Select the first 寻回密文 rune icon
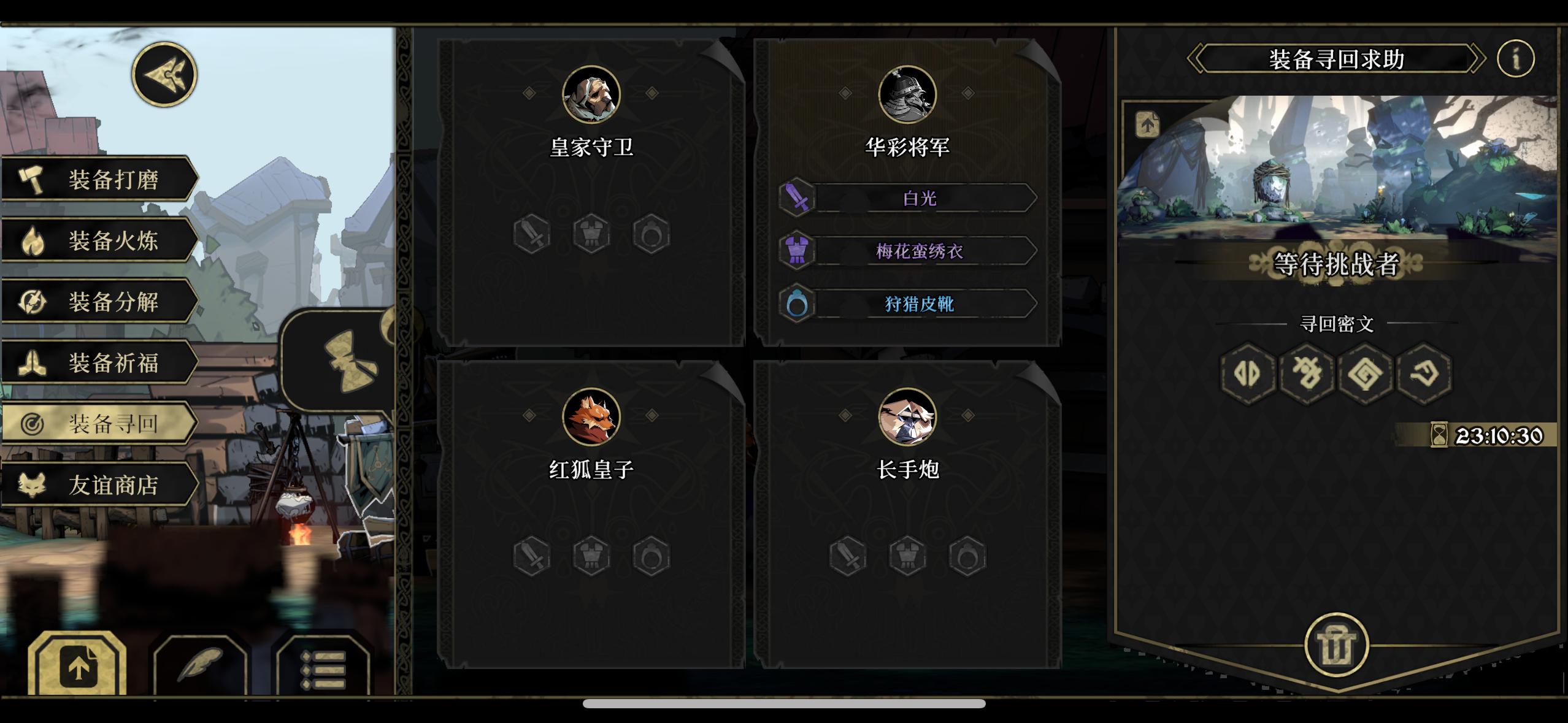Image resolution: width=1568 pixels, height=723 pixels. tap(1247, 373)
